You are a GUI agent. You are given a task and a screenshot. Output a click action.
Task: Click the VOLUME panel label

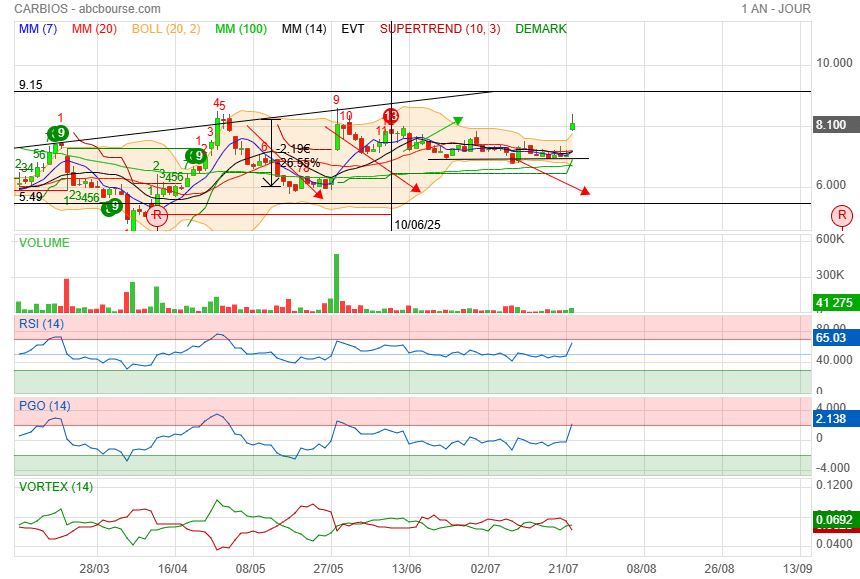click(x=44, y=243)
